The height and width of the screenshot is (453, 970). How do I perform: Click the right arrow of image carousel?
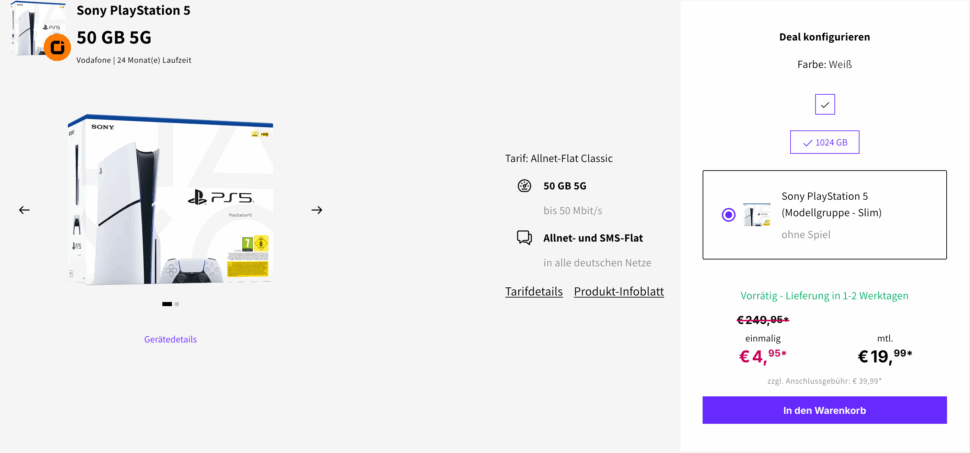pyautogui.click(x=317, y=210)
